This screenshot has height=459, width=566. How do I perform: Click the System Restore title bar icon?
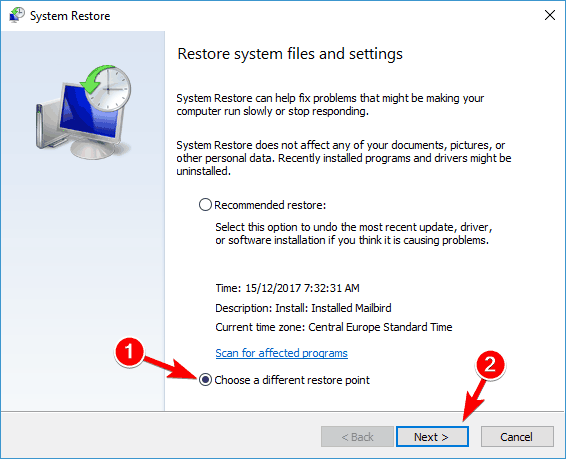pyautogui.click(x=17, y=16)
